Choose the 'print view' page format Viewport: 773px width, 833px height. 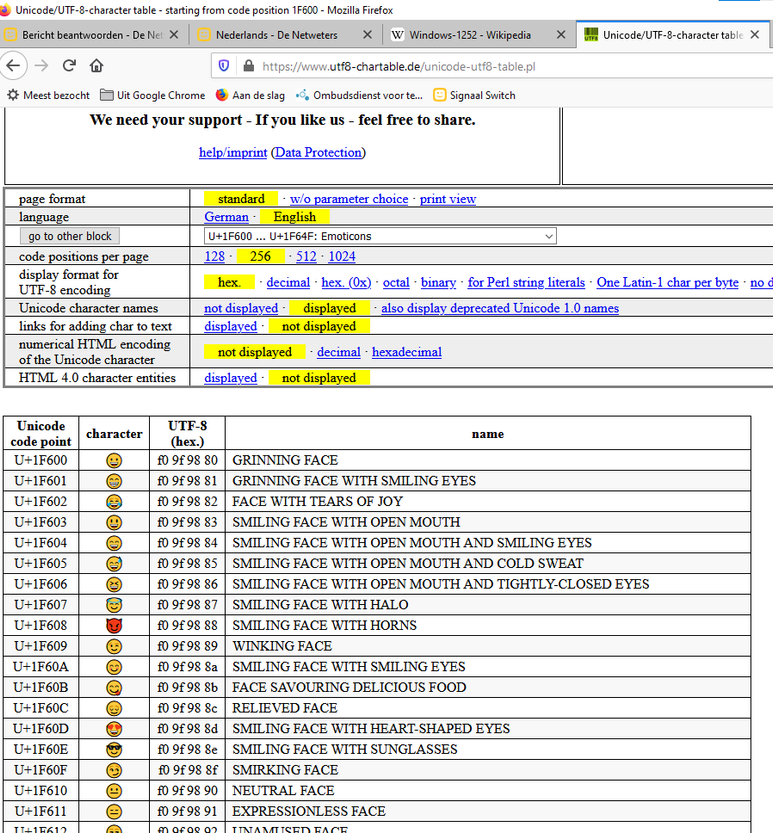tap(447, 199)
